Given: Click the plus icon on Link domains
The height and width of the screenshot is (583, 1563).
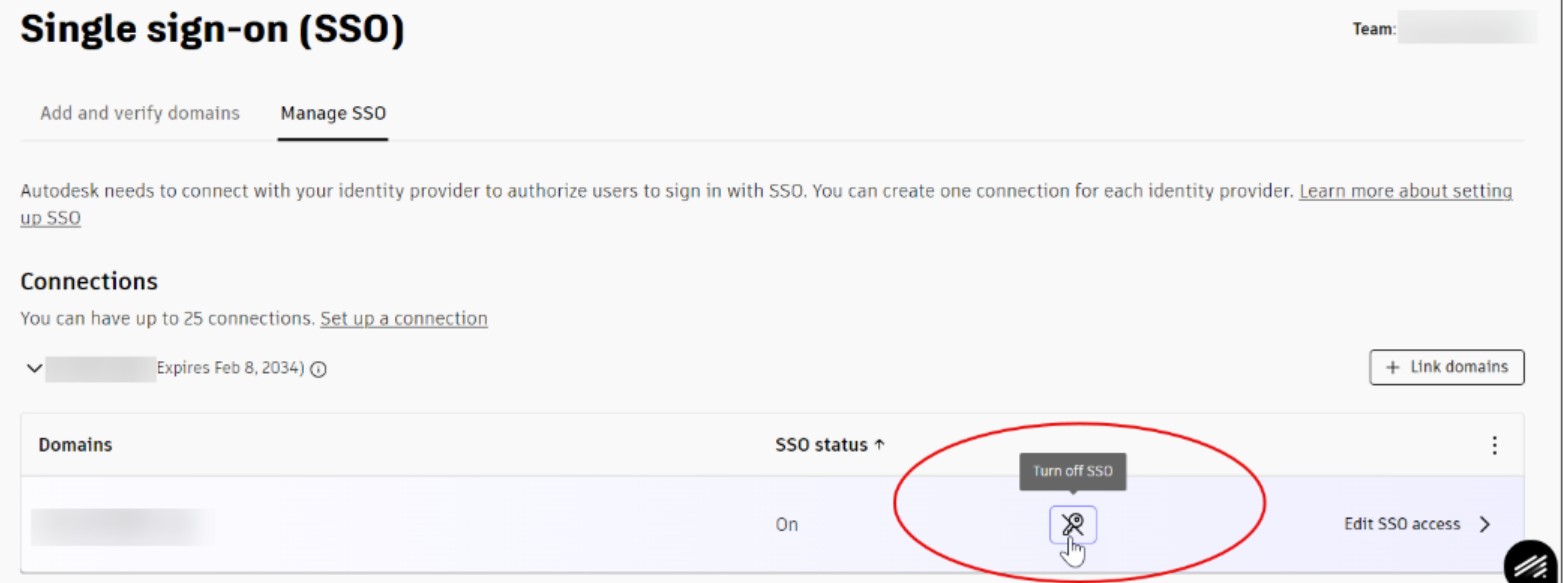Looking at the screenshot, I should pos(1392,368).
